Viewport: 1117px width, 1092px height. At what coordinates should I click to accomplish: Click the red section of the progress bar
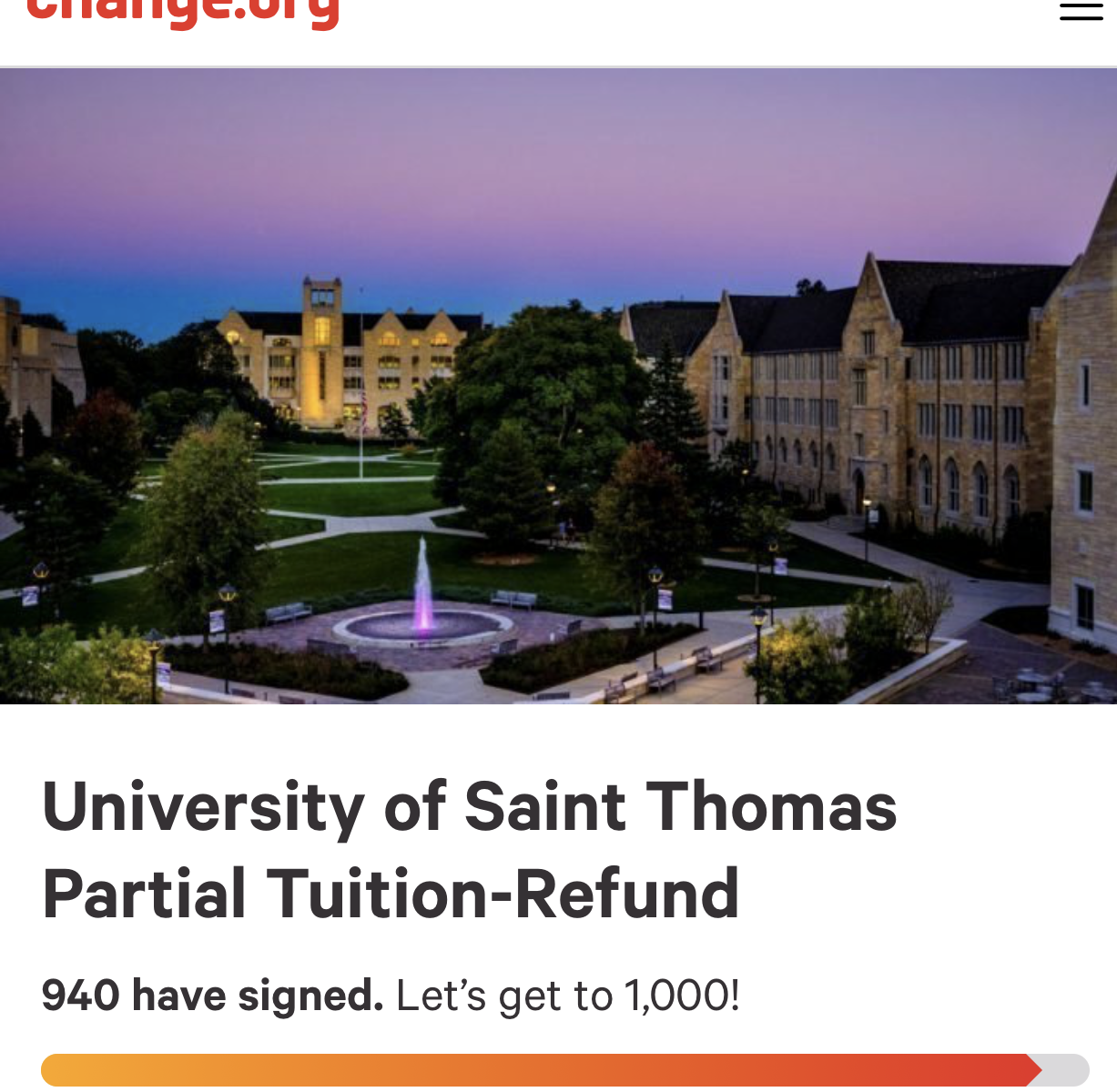[910, 1070]
